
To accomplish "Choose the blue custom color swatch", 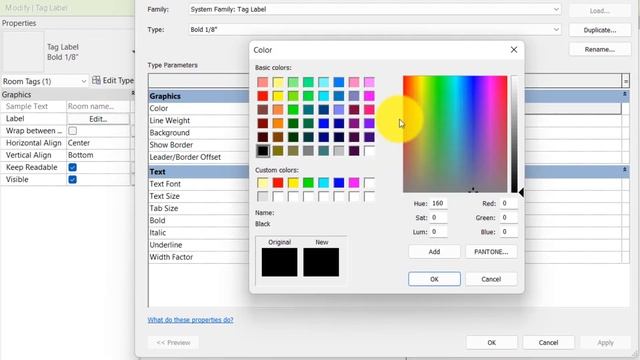I will (x=339, y=182).
